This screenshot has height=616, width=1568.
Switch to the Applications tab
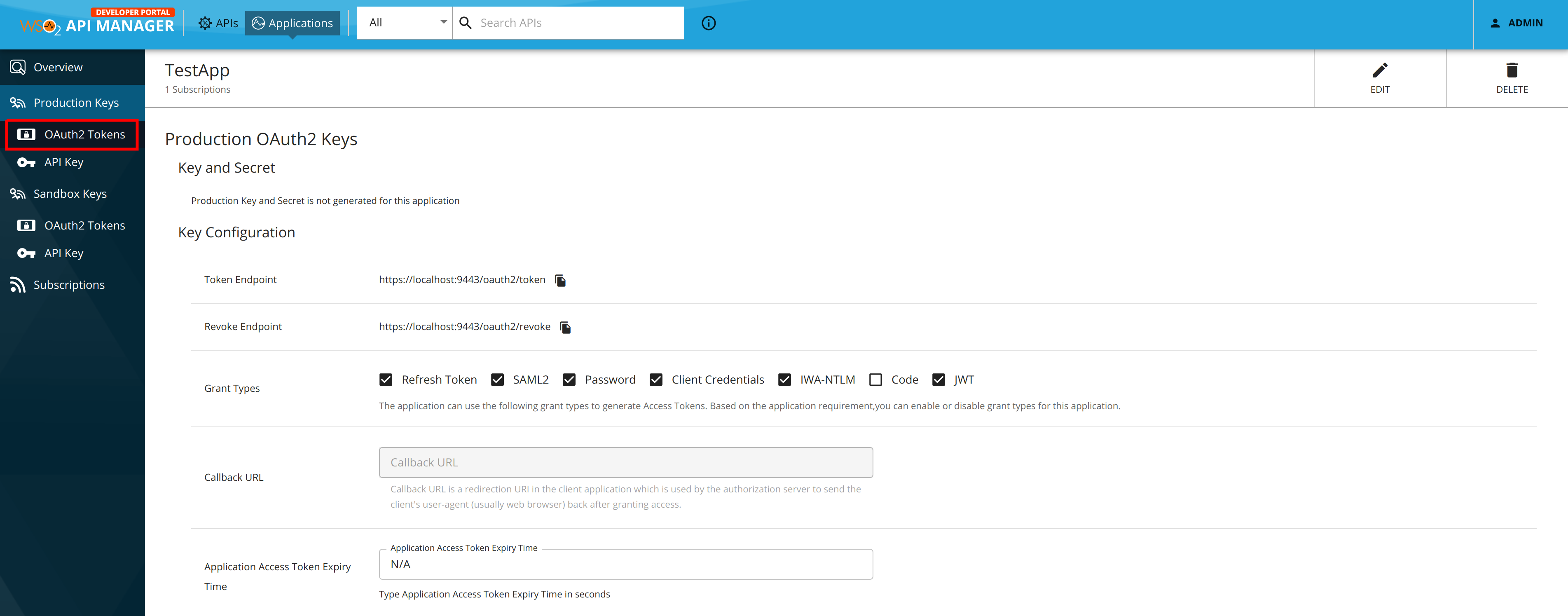tap(292, 23)
